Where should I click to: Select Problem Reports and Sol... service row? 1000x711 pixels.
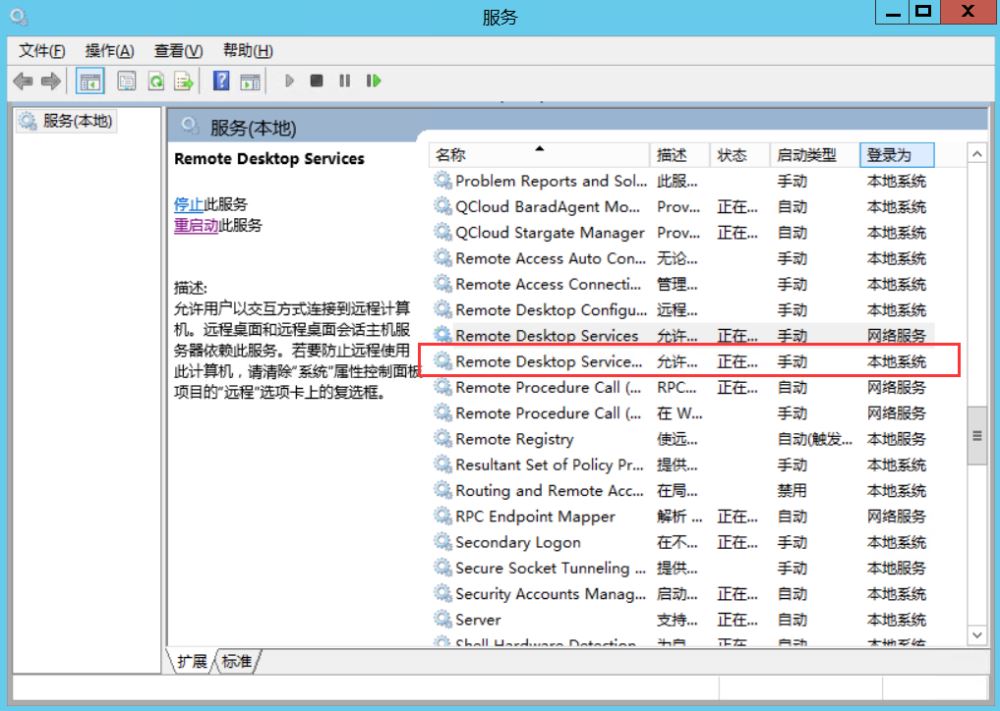coord(682,181)
